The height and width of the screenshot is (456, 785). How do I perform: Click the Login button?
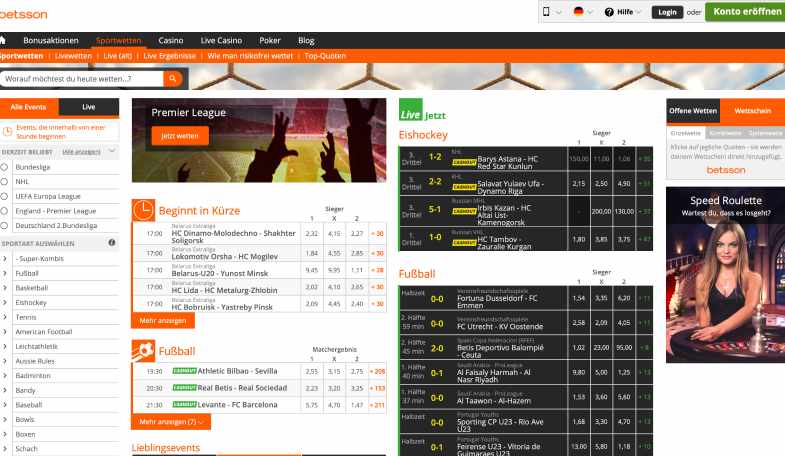(x=667, y=12)
